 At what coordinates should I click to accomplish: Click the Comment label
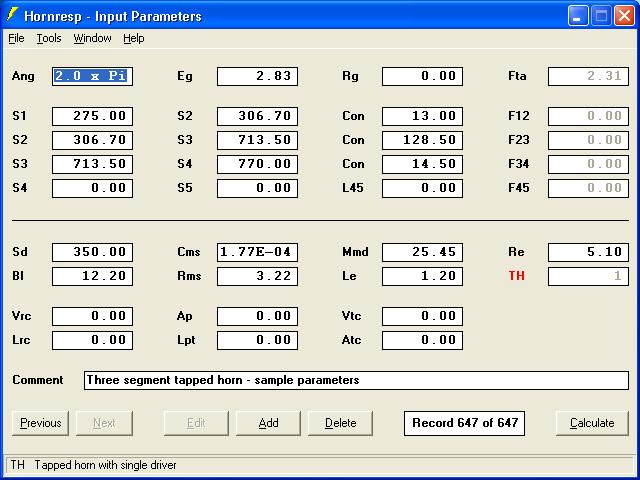coord(38,380)
